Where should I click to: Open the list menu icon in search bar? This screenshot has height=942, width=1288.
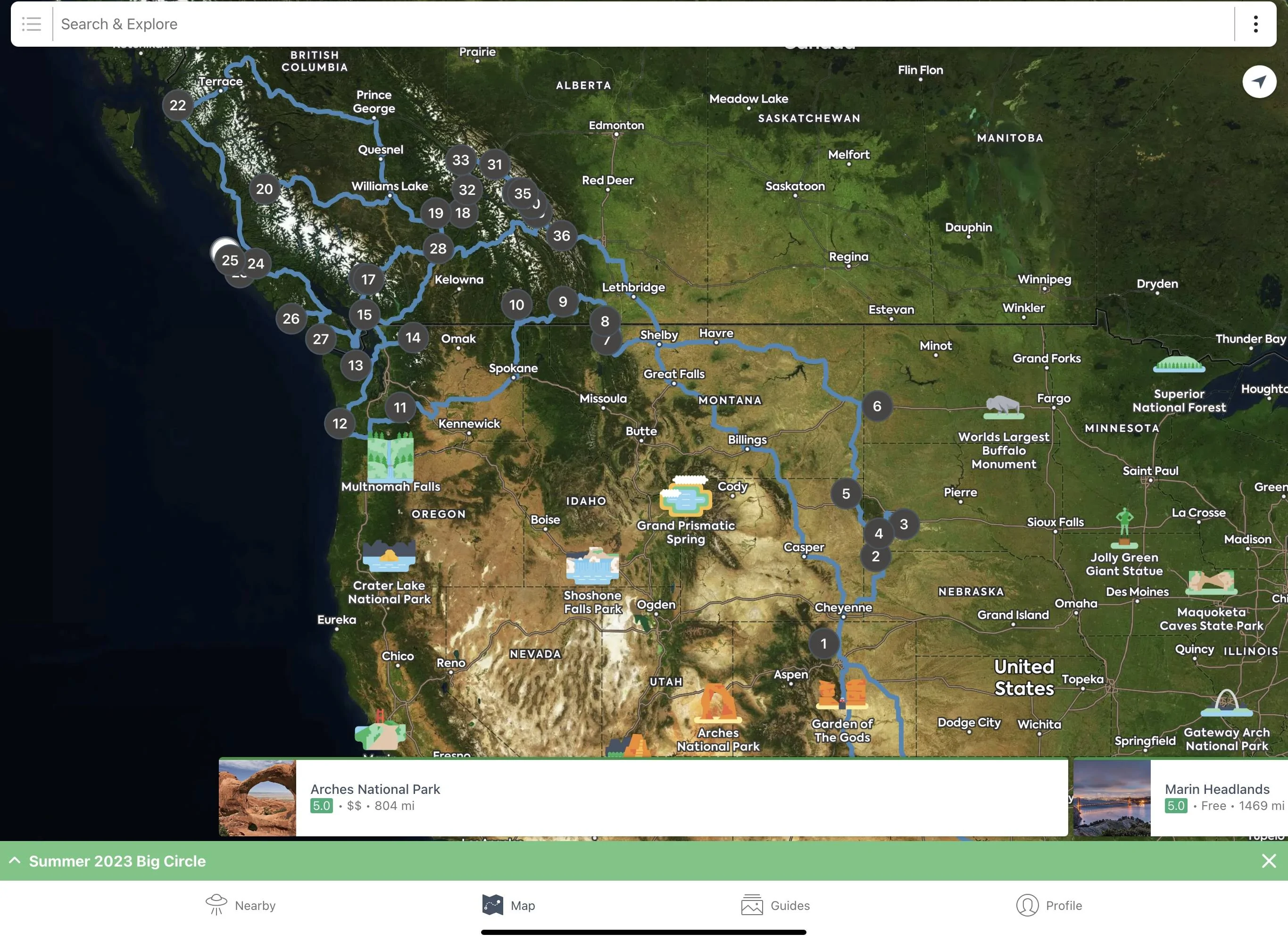pyautogui.click(x=31, y=24)
